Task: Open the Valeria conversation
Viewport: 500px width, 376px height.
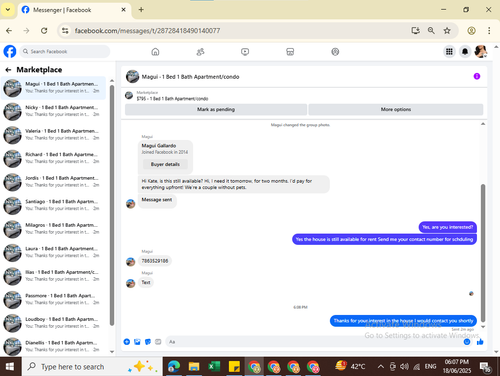Action: tap(53, 135)
